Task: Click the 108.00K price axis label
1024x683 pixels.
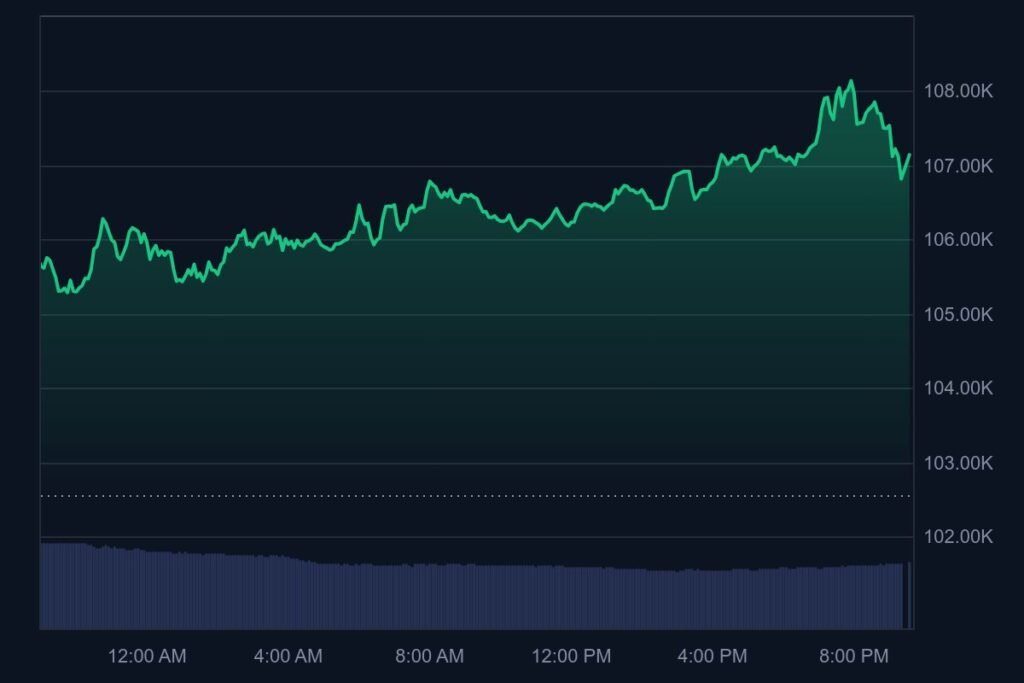Action: pos(958,91)
